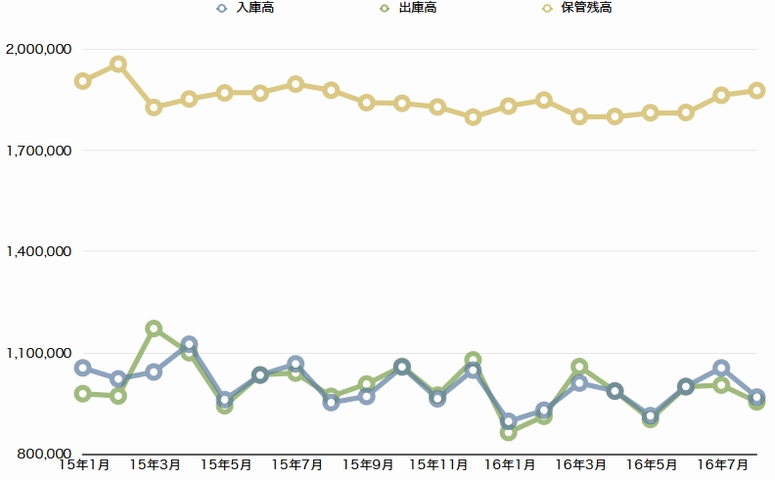Click the 15年5月 x-axis label
Image resolution: width=775 pixels, height=480 pixels.
pyautogui.click(x=226, y=464)
